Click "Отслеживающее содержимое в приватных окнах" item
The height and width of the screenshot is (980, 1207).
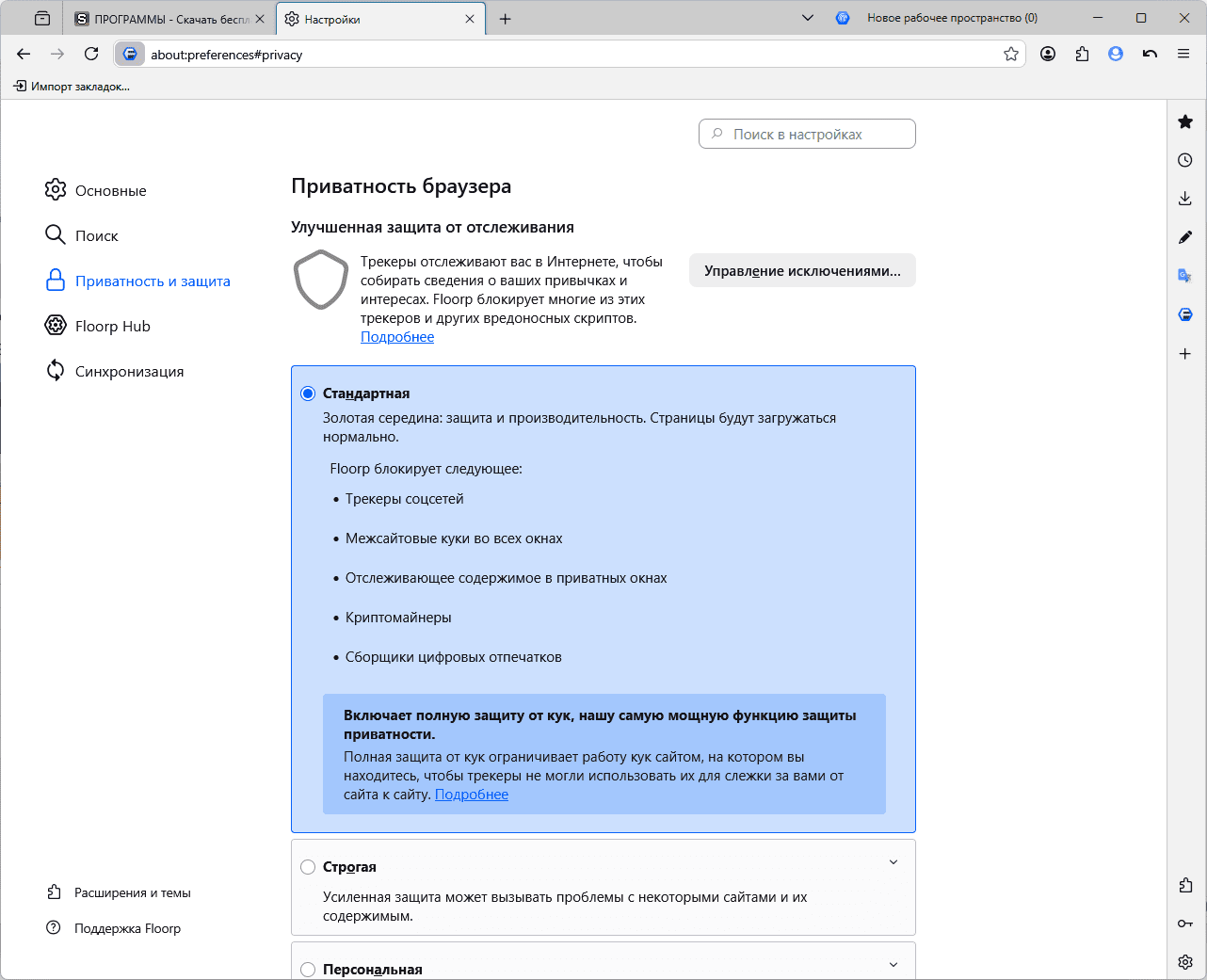(x=507, y=578)
